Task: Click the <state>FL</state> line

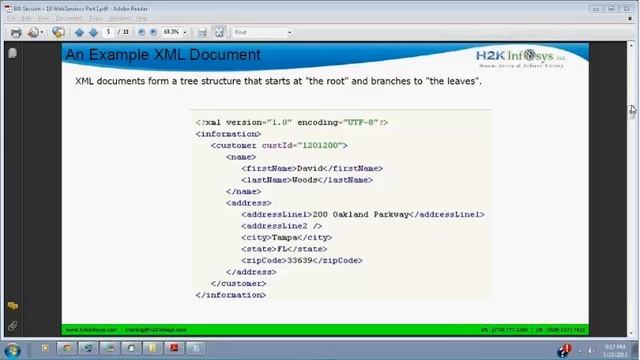Action: coord(284,249)
